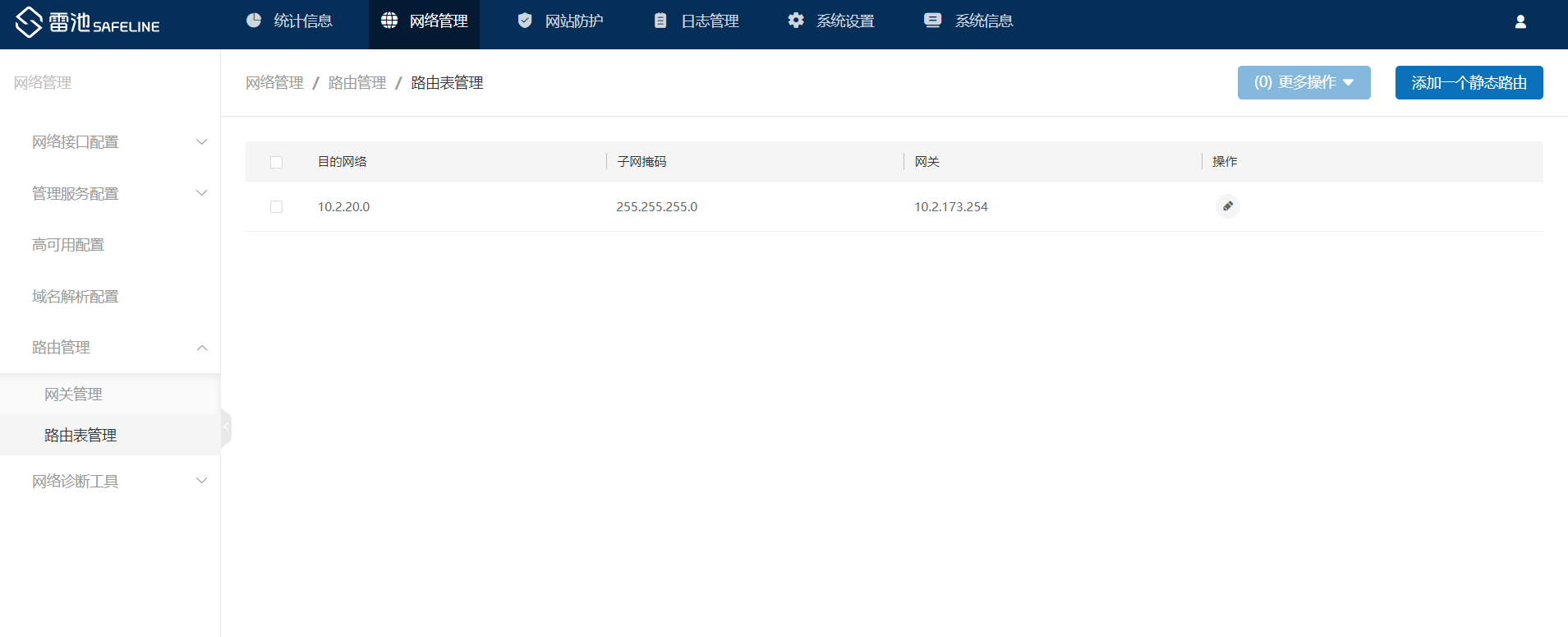Collapse the sidebar using the edge handle
The height and width of the screenshot is (637, 1568).
[x=226, y=427]
